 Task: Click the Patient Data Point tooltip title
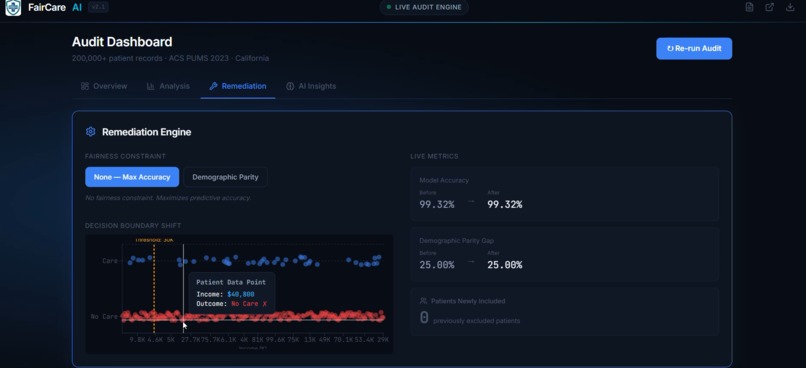(x=231, y=282)
